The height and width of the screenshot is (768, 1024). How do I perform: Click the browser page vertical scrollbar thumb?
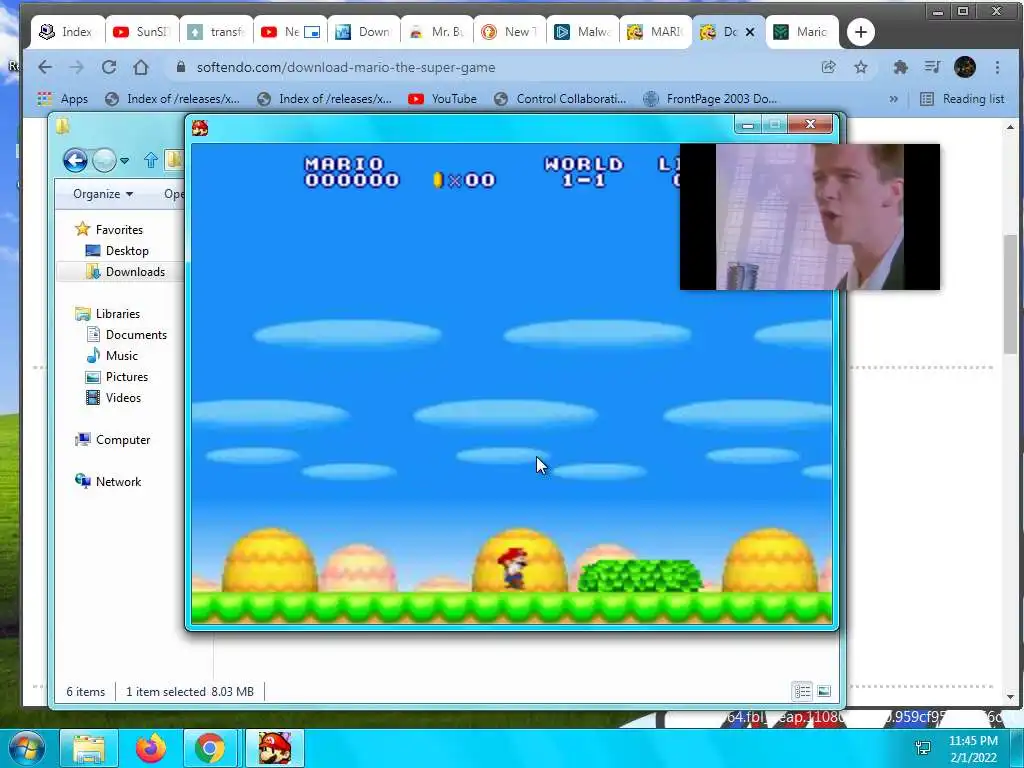pyautogui.click(x=1010, y=294)
